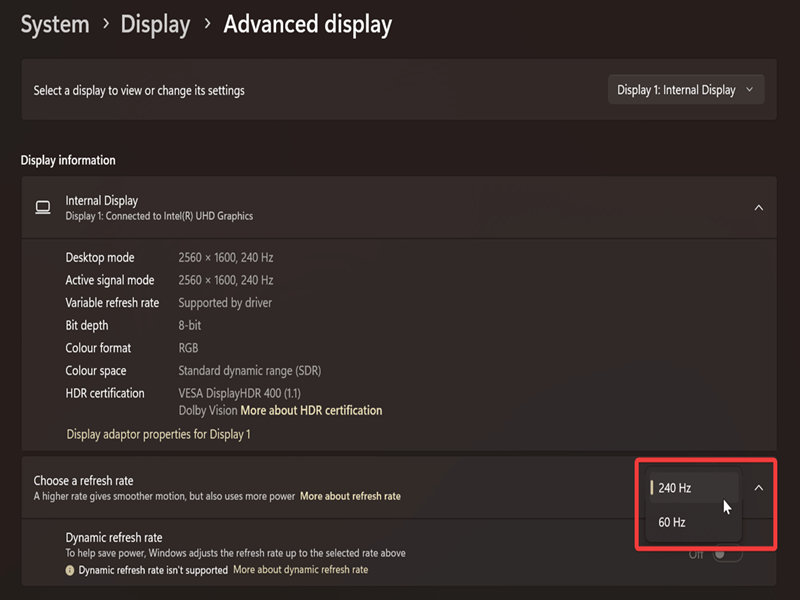
Task: Open More about dynamic refresh rate link
Action: (301, 570)
